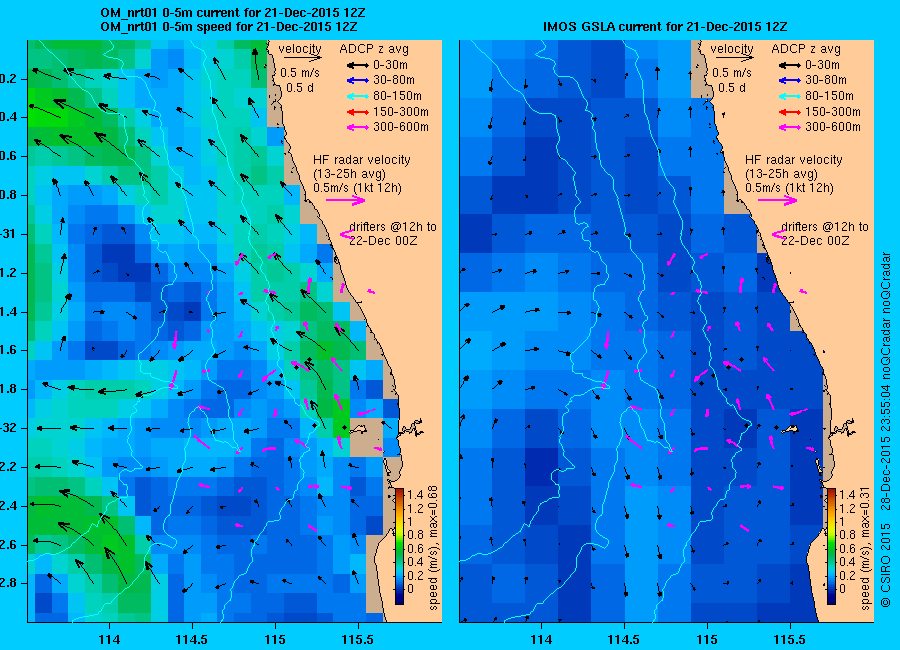Click the 'IMOS GSLA current' title

tap(665, 27)
